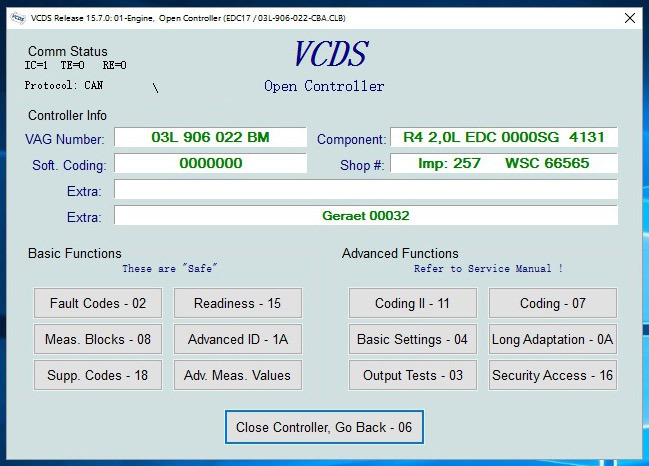Click the 'These are "Safe"' note
Screen dimensions: 649x466
tap(170, 268)
